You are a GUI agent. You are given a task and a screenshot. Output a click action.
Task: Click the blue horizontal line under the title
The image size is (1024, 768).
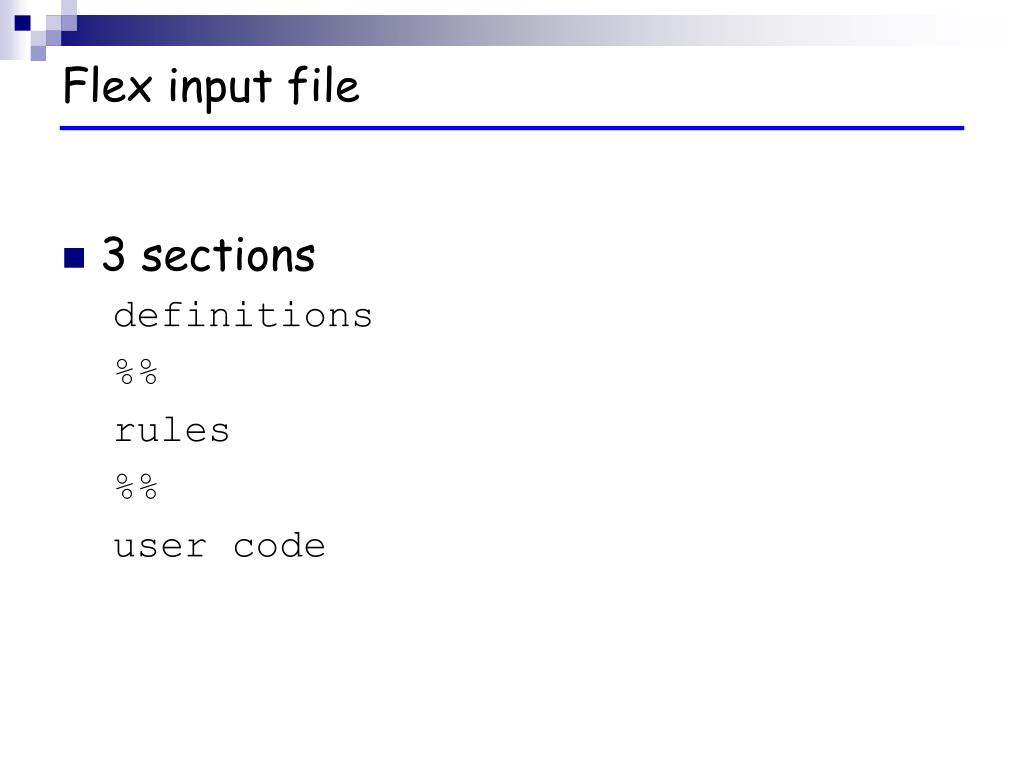[511, 128]
